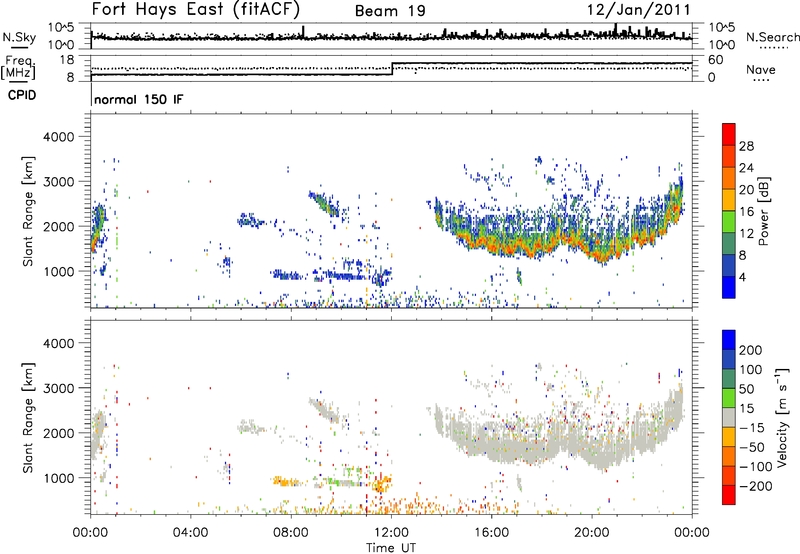Click '3000' on the velocity panel range axis
This screenshot has height=554, width=800.
58,388
